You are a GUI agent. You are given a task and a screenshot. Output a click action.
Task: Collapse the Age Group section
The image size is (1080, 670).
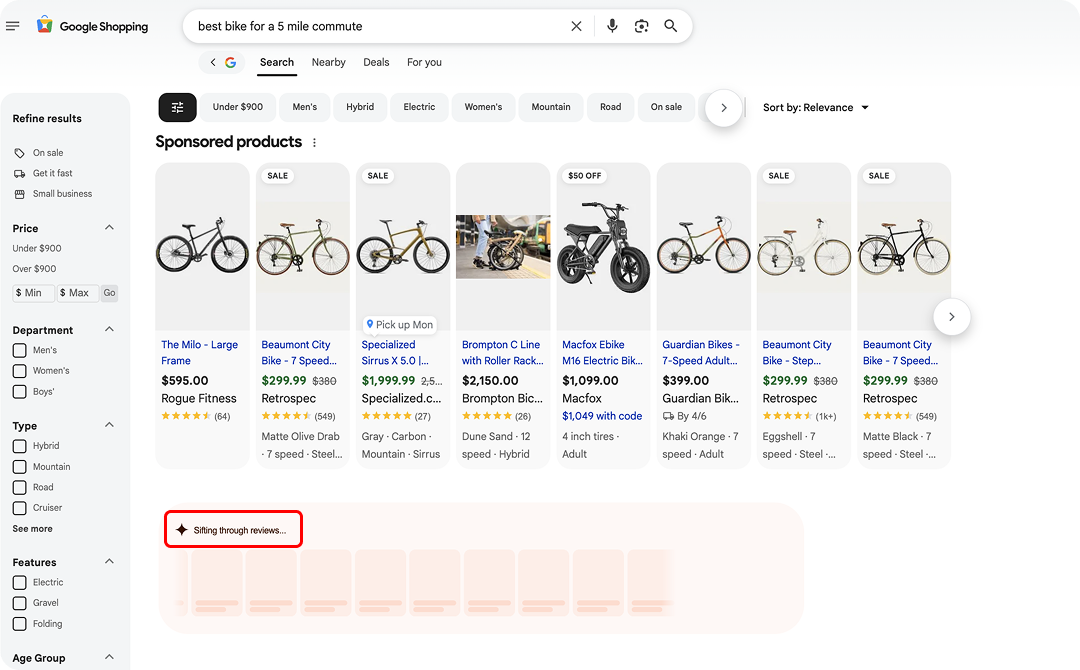pyautogui.click(x=109, y=657)
